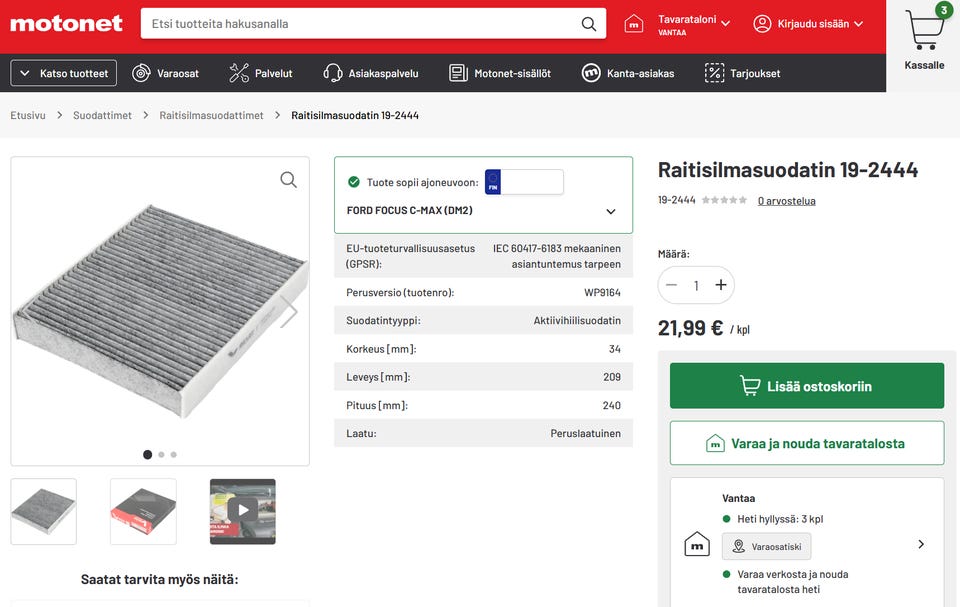The width and height of the screenshot is (960, 607).
Task: Click the motonet logo
Action: [x=66, y=24]
